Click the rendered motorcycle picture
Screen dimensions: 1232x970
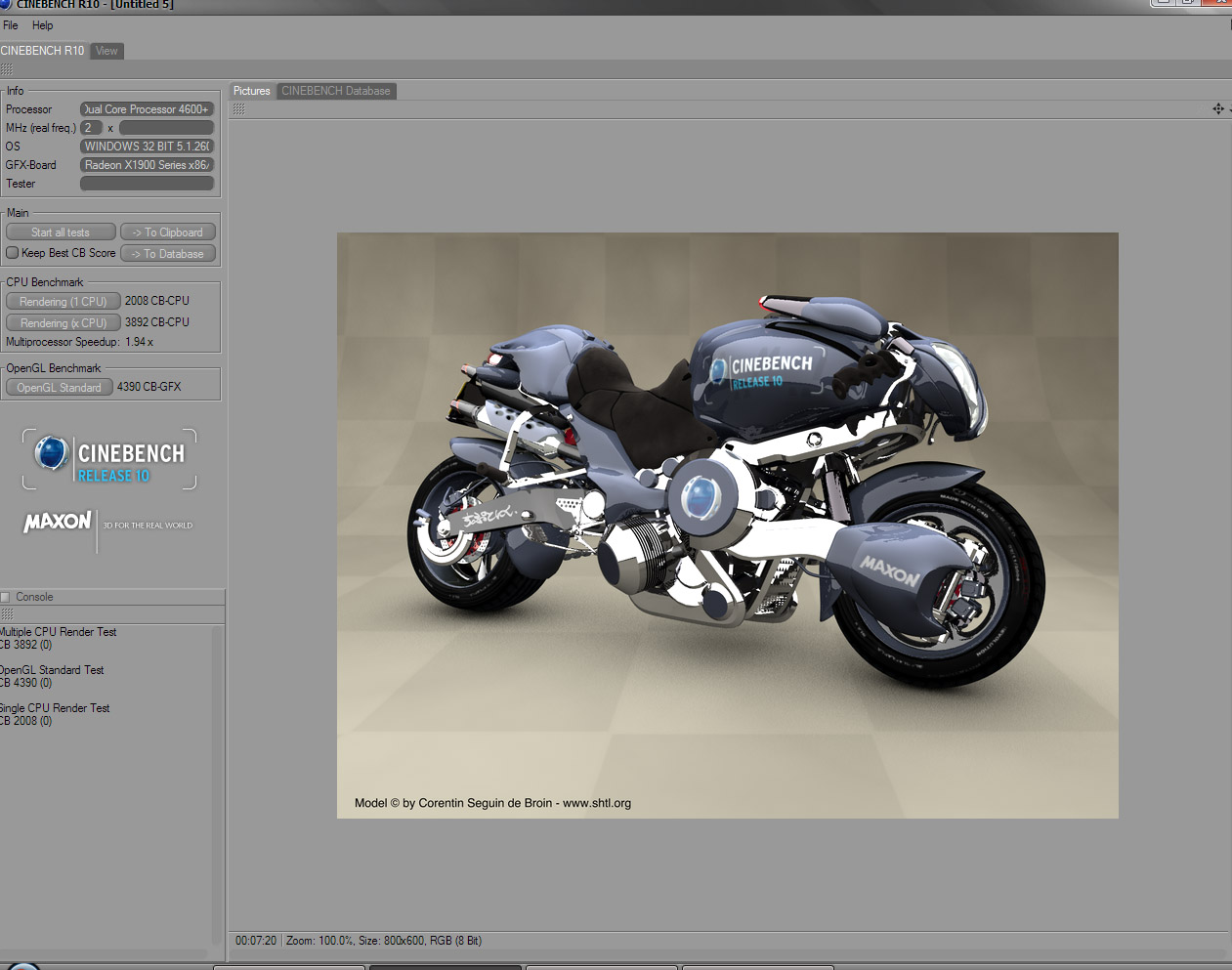click(x=728, y=526)
